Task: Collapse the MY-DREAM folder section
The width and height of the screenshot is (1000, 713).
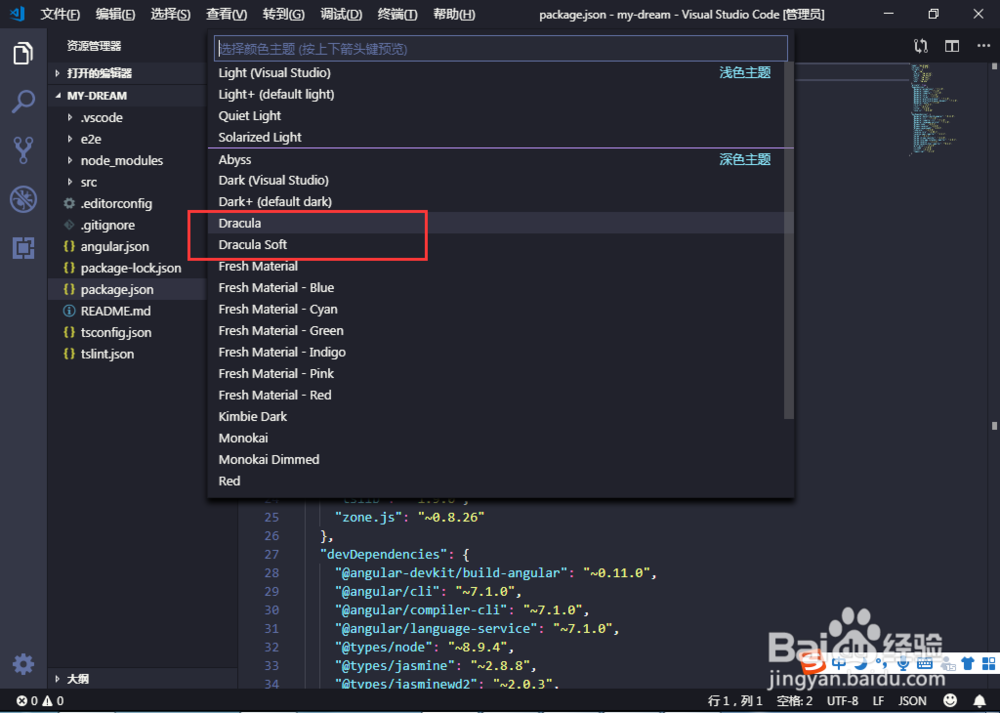Action: (128, 96)
